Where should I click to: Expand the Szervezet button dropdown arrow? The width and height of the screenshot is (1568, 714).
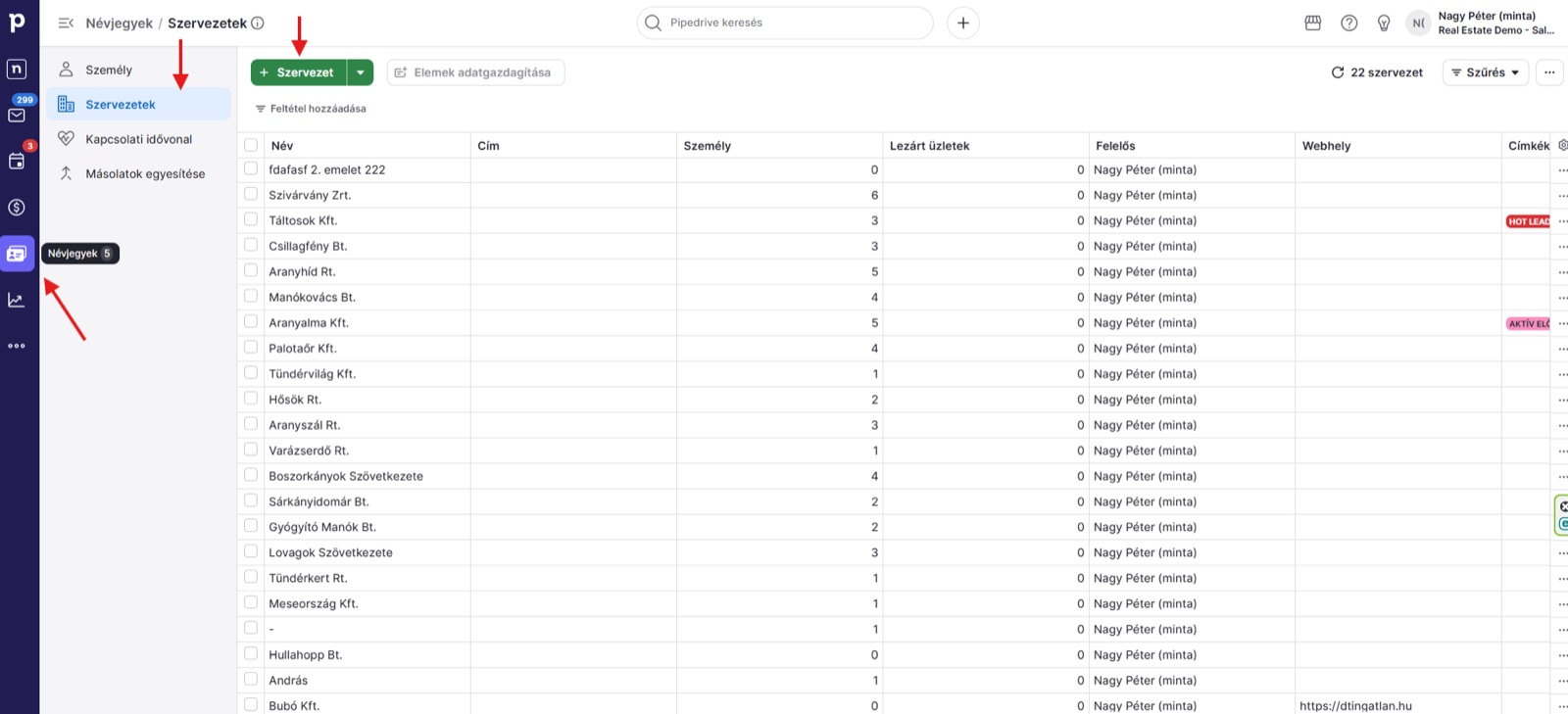[x=361, y=72]
